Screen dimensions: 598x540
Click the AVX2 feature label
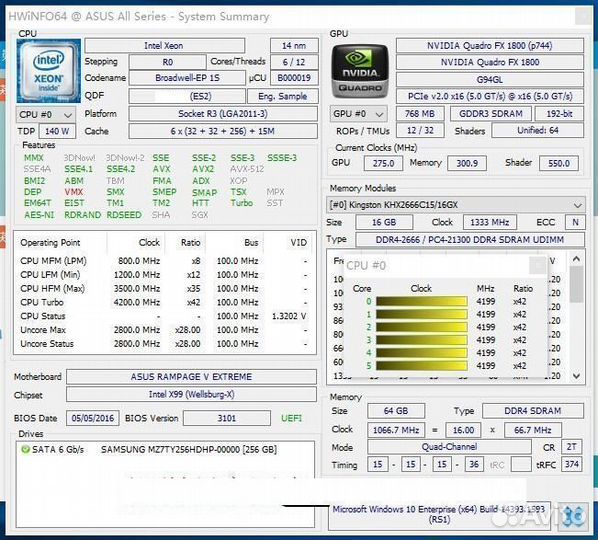click(x=203, y=169)
